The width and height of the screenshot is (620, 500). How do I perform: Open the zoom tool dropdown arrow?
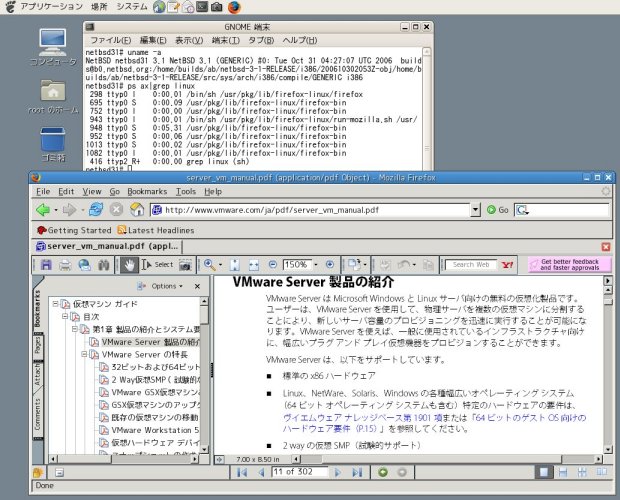[x=220, y=265]
